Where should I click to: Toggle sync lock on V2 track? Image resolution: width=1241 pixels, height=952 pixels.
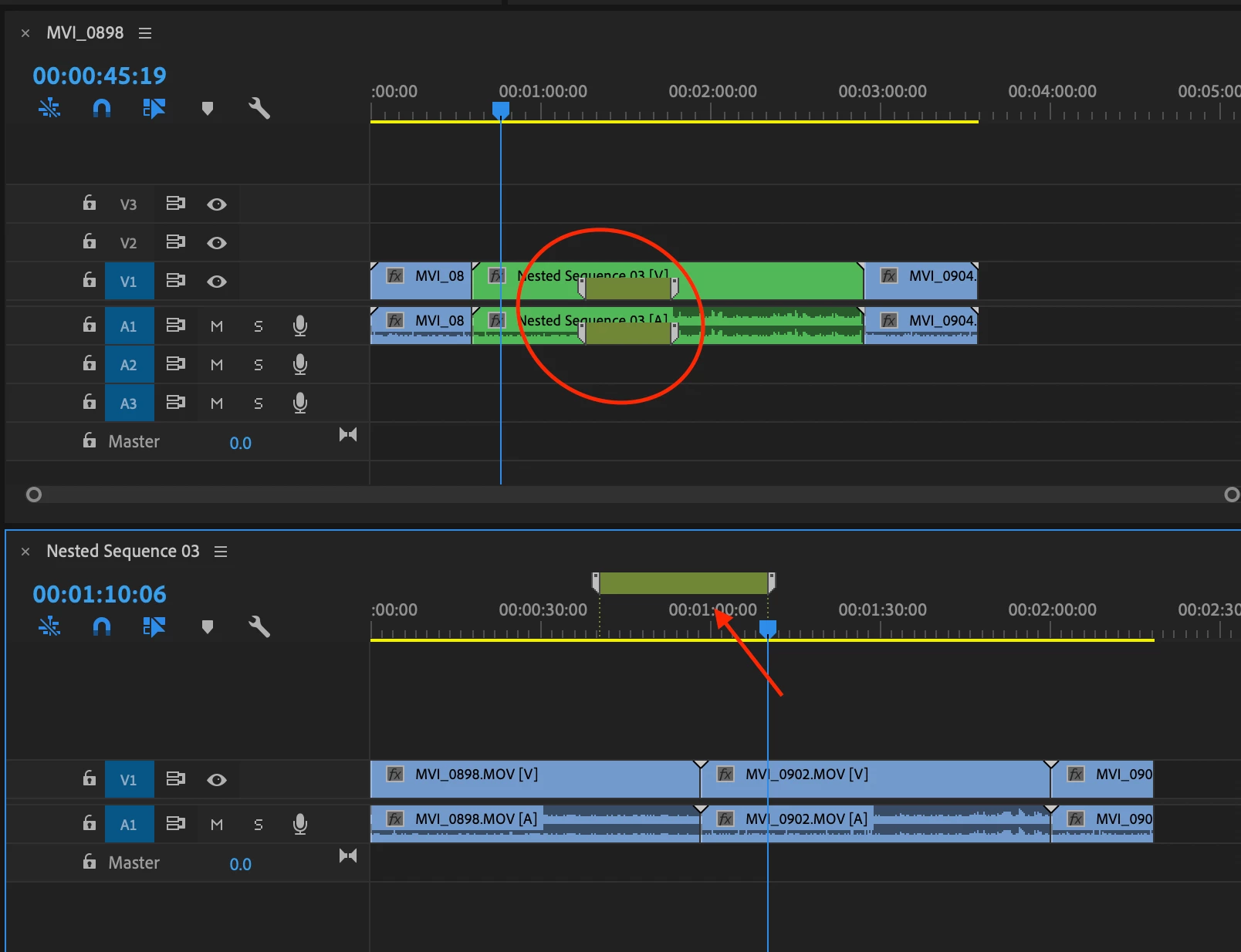tap(176, 242)
